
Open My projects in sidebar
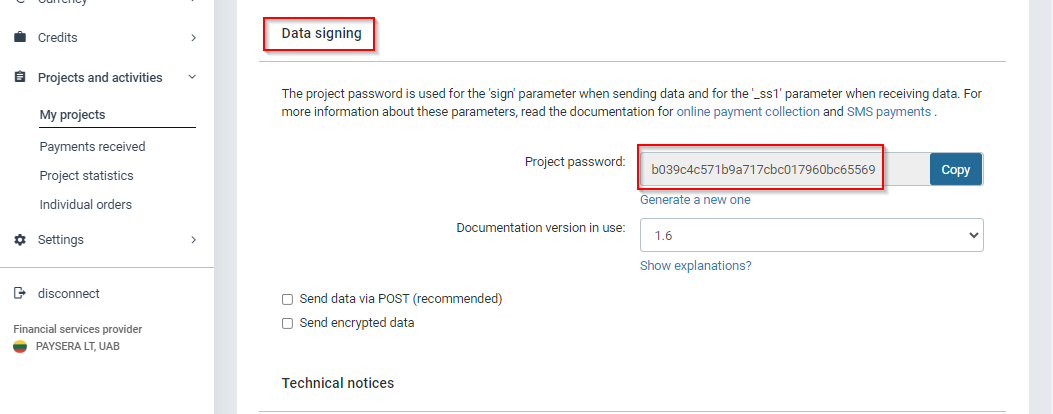[x=72, y=115]
